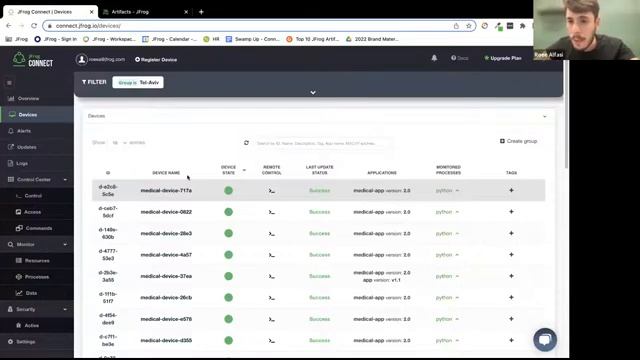The width and height of the screenshot is (640, 360).
Task: Click the JFrog Connect logo
Action: [33, 60]
